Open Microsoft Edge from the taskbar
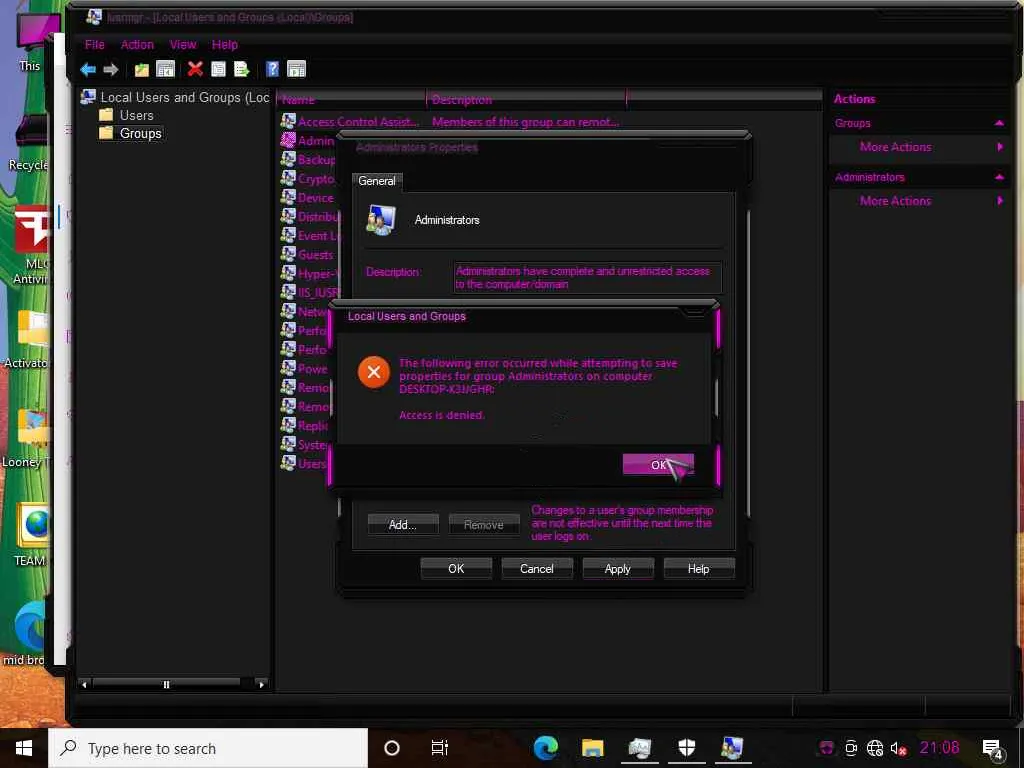The image size is (1024, 768). 545,748
